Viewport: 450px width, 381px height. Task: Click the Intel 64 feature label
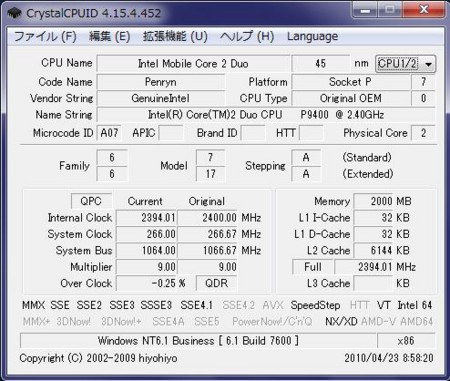coord(415,305)
